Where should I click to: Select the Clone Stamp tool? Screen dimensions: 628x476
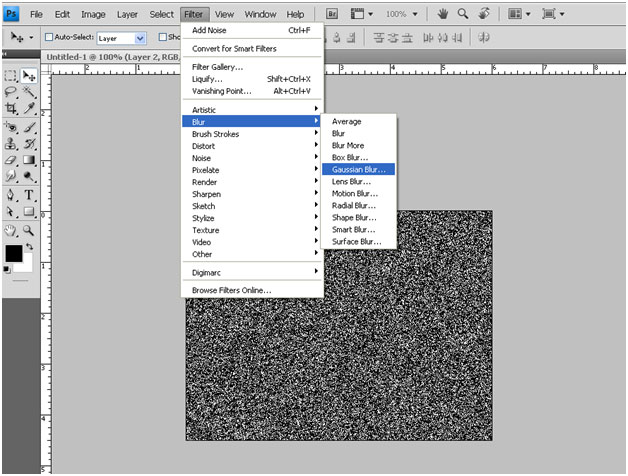[x=11, y=143]
